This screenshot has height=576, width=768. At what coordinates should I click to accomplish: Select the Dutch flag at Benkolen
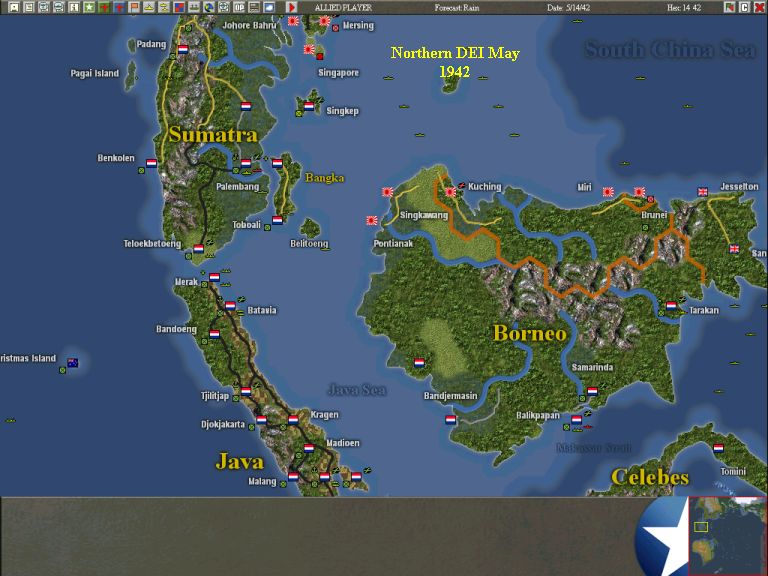[x=152, y=163]
